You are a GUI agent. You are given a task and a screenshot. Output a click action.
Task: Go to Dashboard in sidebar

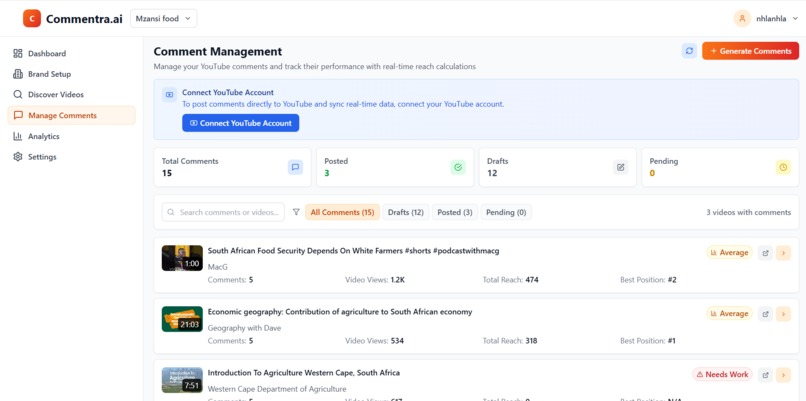point(71,53)
